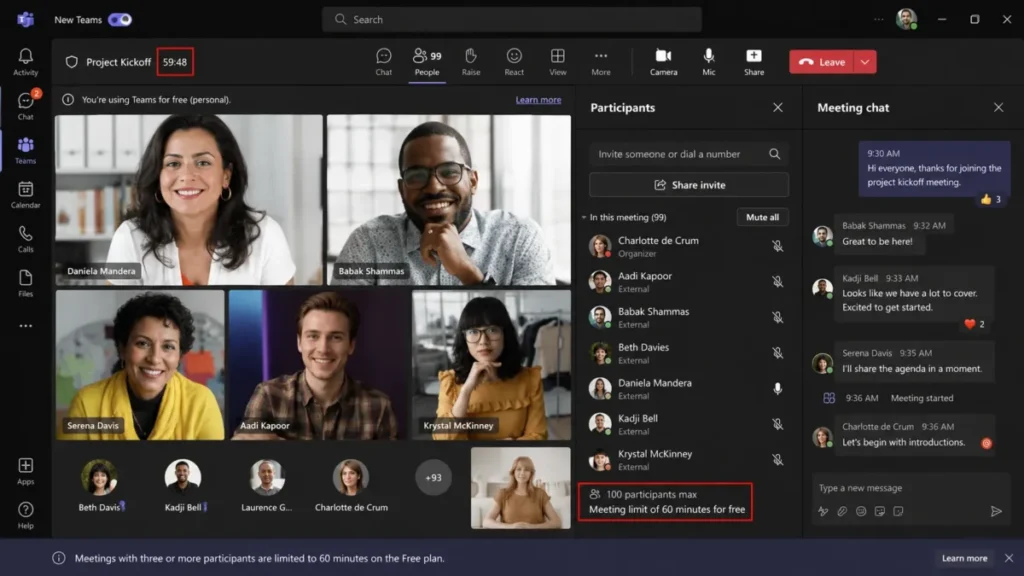Attach a file with paperclip icon
Screen dimensions: 1024x576
click(842, 511)
